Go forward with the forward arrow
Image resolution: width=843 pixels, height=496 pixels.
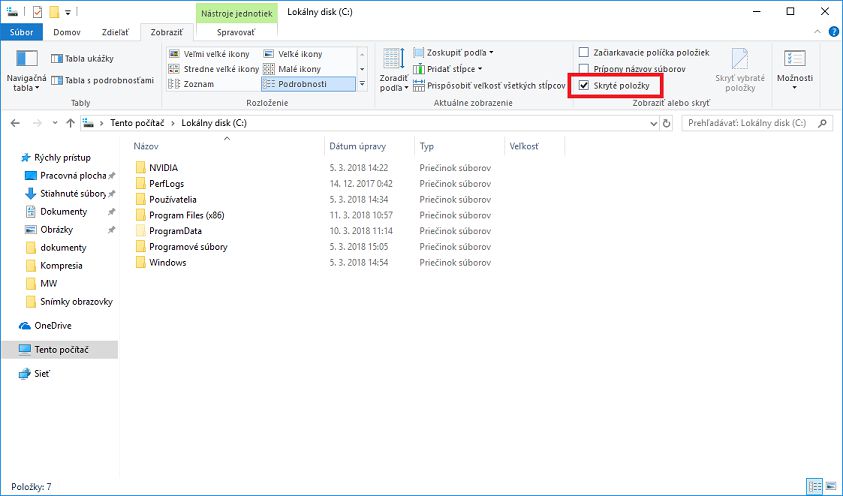(37, 123)
